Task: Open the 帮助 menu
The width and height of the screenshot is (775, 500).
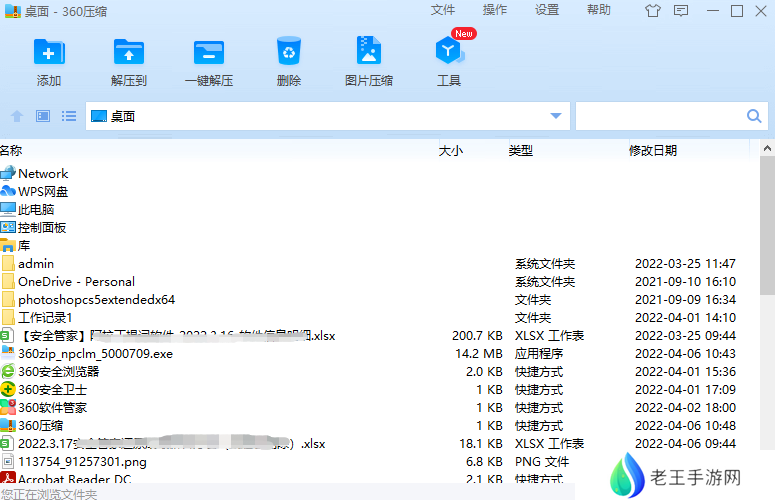Action: pos(599,10)
